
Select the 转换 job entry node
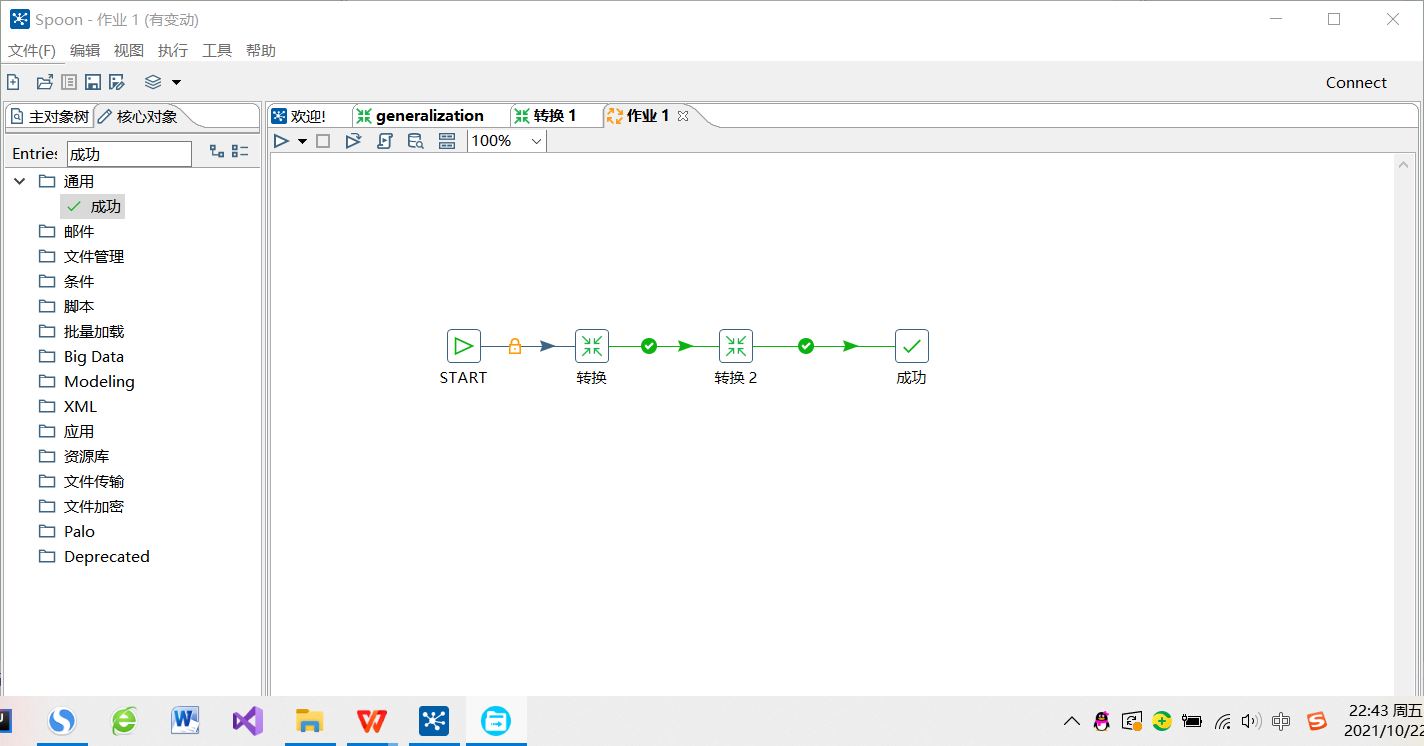click(592, 346)
